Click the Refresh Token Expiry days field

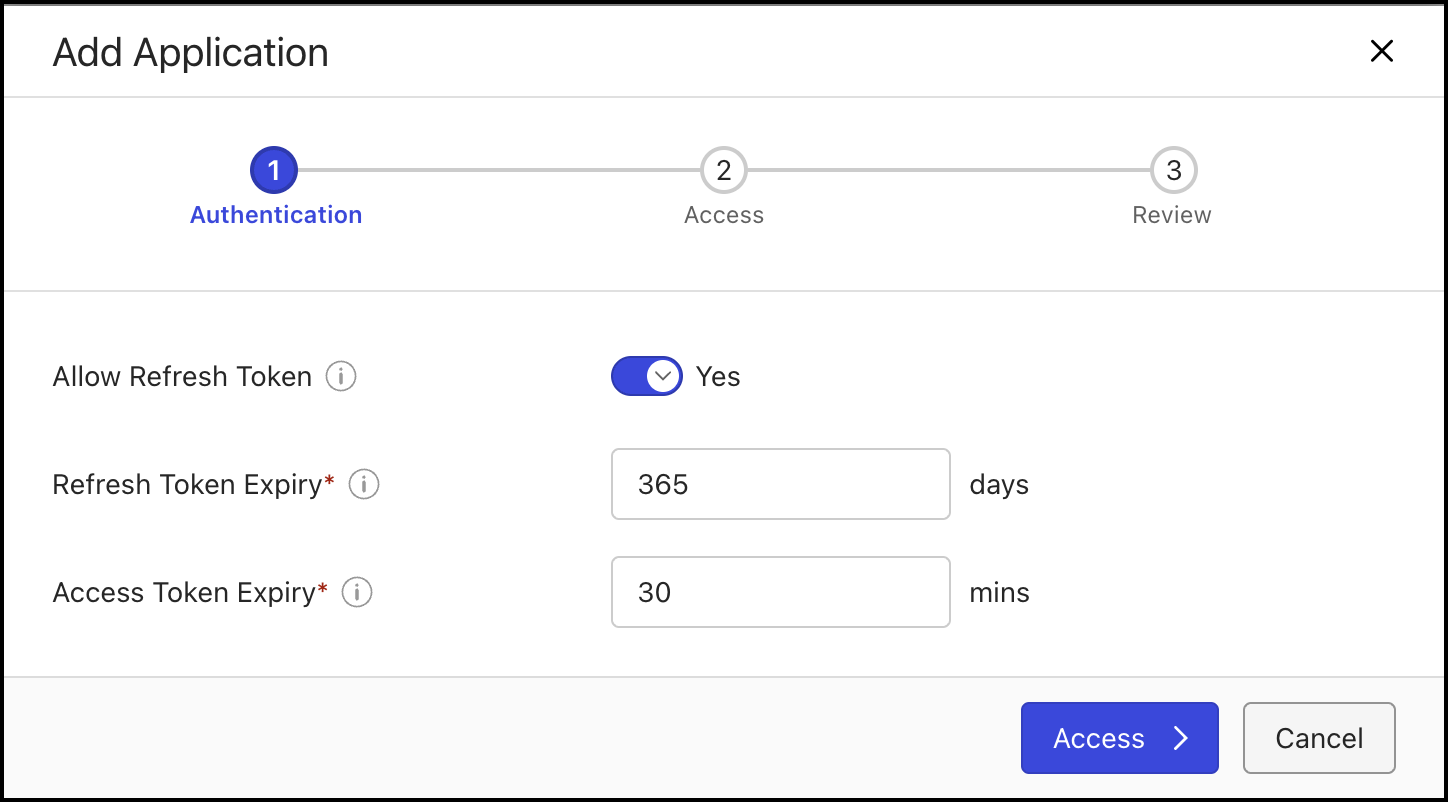pyautogui.click(x=780, y=484)
